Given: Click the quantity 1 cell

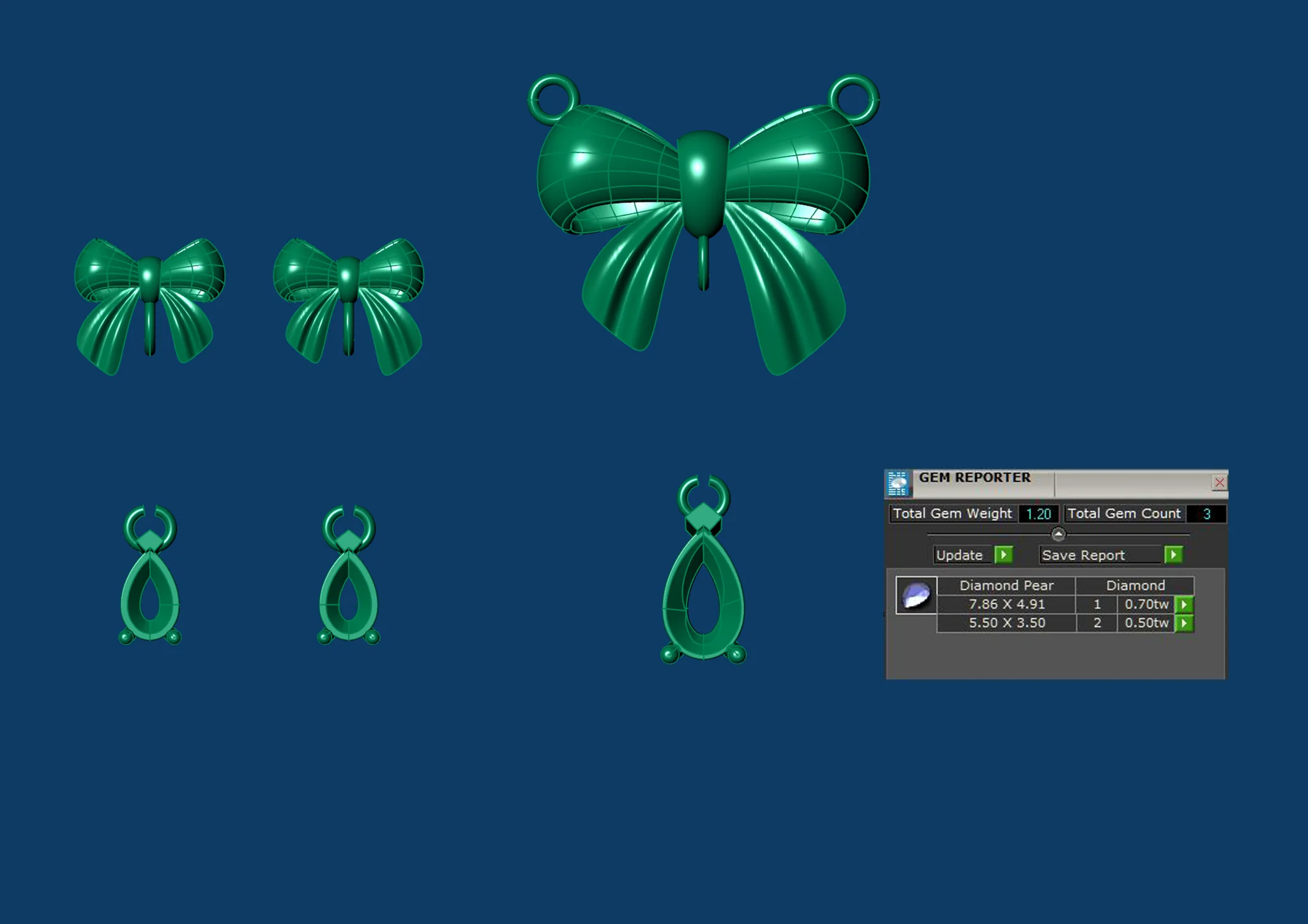Looking at the screenshot, I should [1097, 604].
